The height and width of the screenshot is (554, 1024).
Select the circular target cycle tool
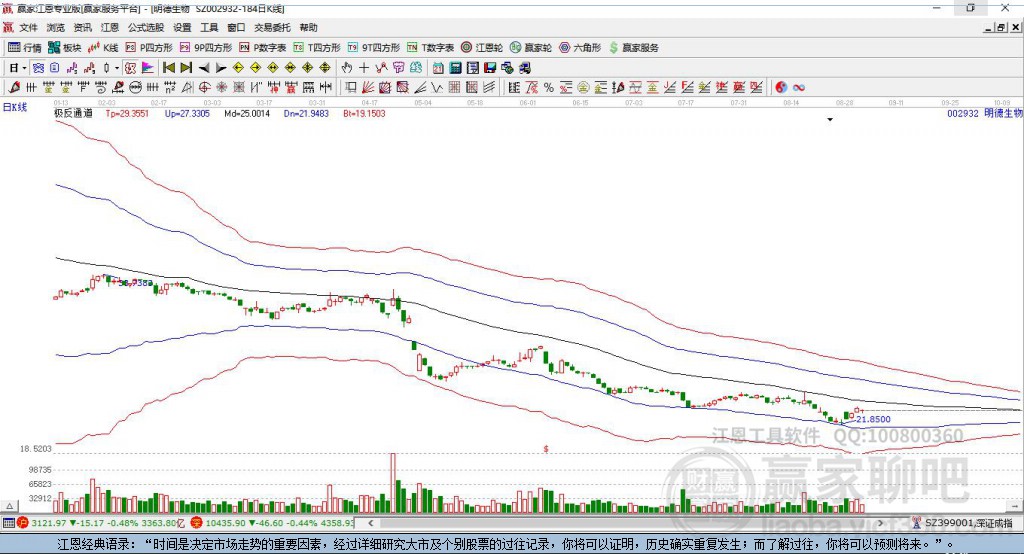204,88
